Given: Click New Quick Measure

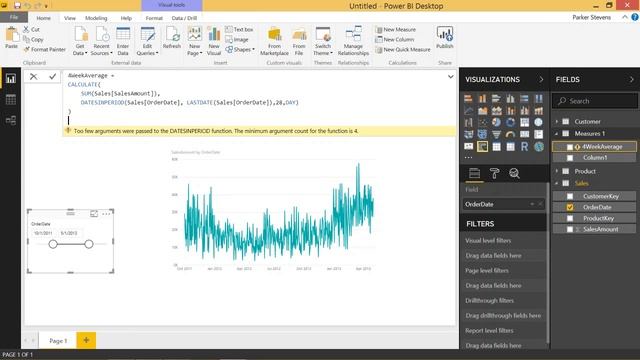Looking at the screenshot, I should [403, 49].
